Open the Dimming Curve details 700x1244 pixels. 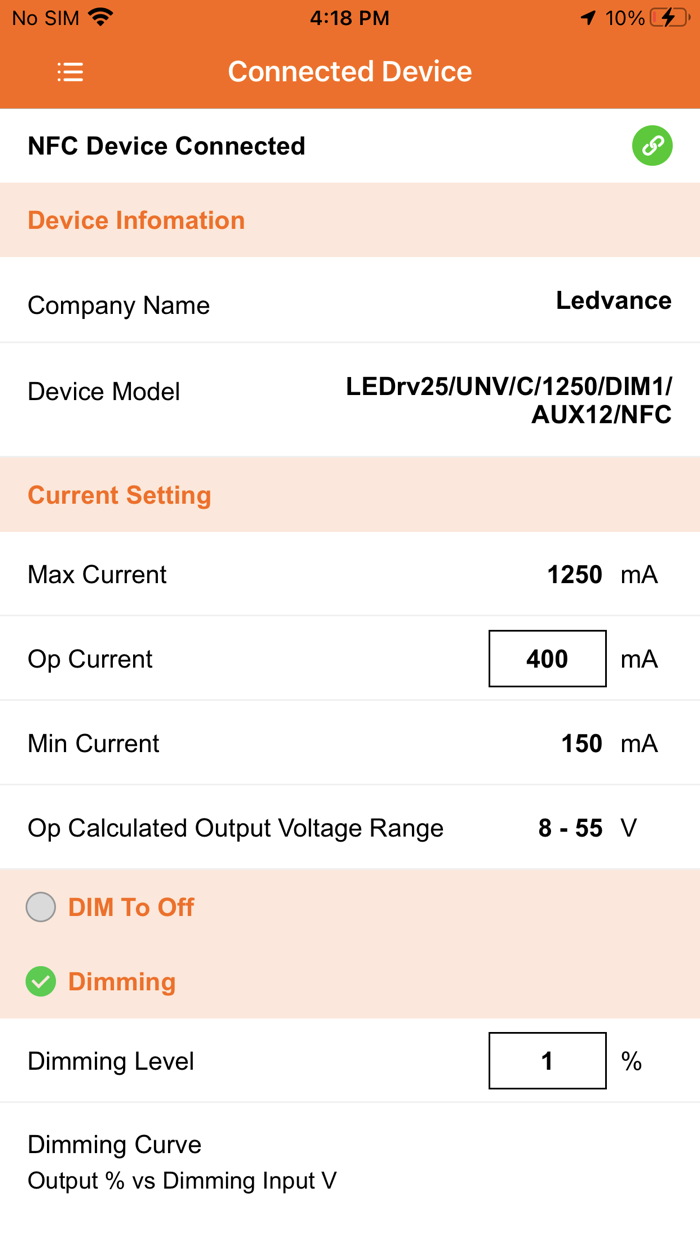point(114,1144)
